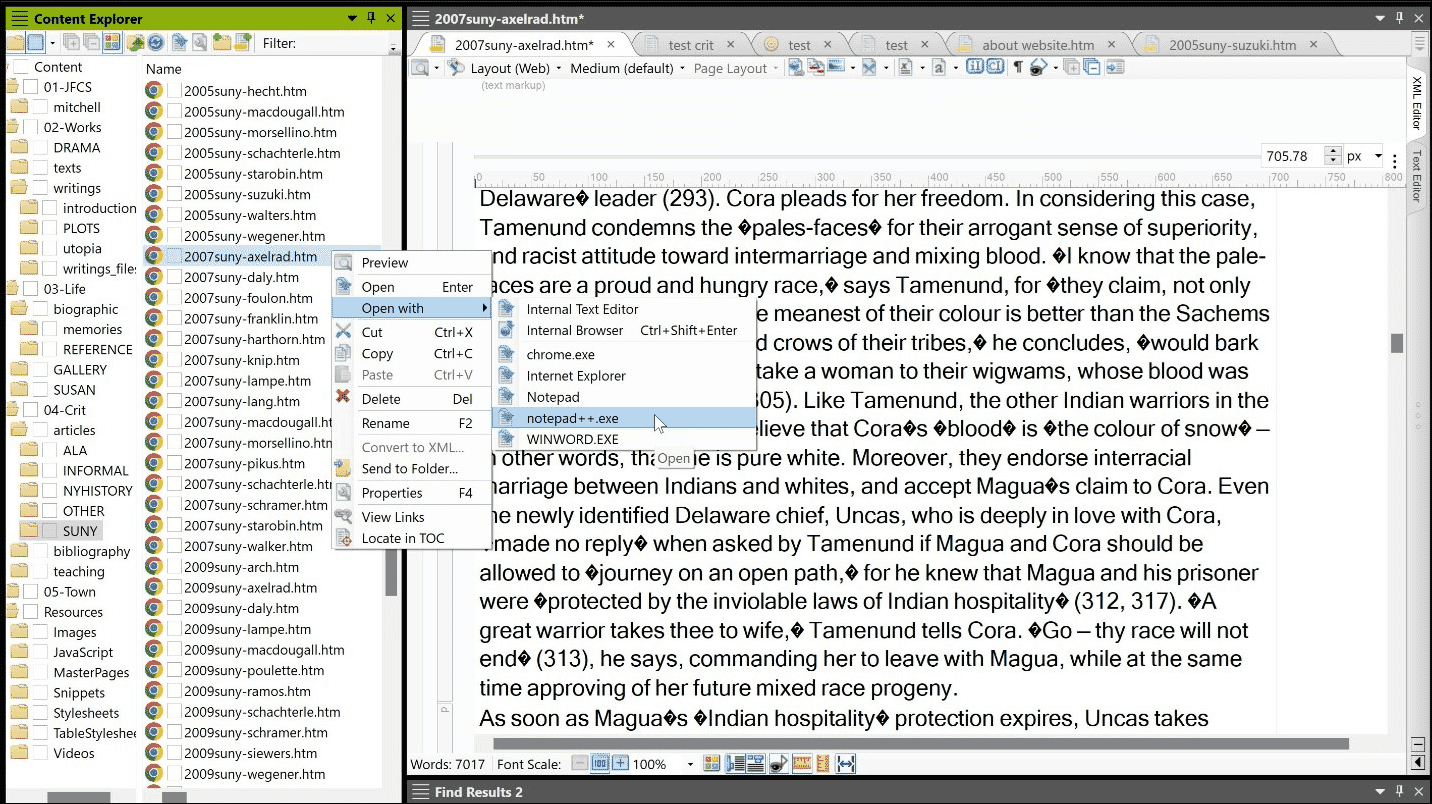Image resolution: width=1432 pixels, height=804 pixels.
Task: Open the zoom percentage dropdown in the status bar
Action: pos(691,763)
